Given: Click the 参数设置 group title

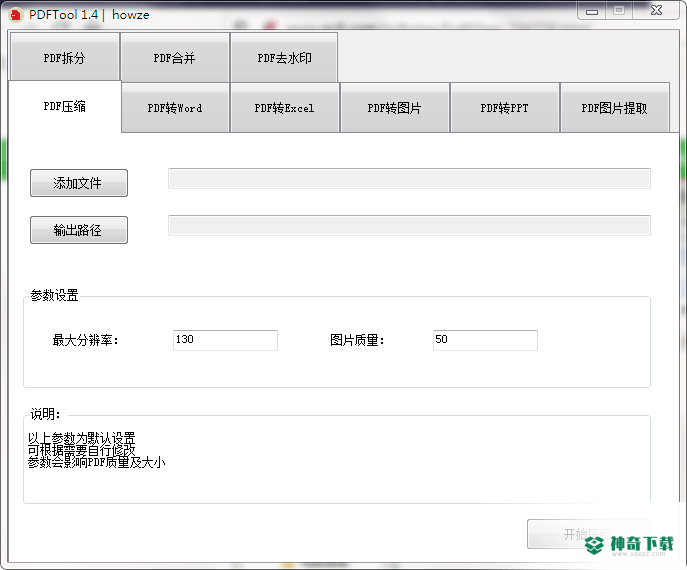Looking at the screenshot, I should (x=54, y=295).
